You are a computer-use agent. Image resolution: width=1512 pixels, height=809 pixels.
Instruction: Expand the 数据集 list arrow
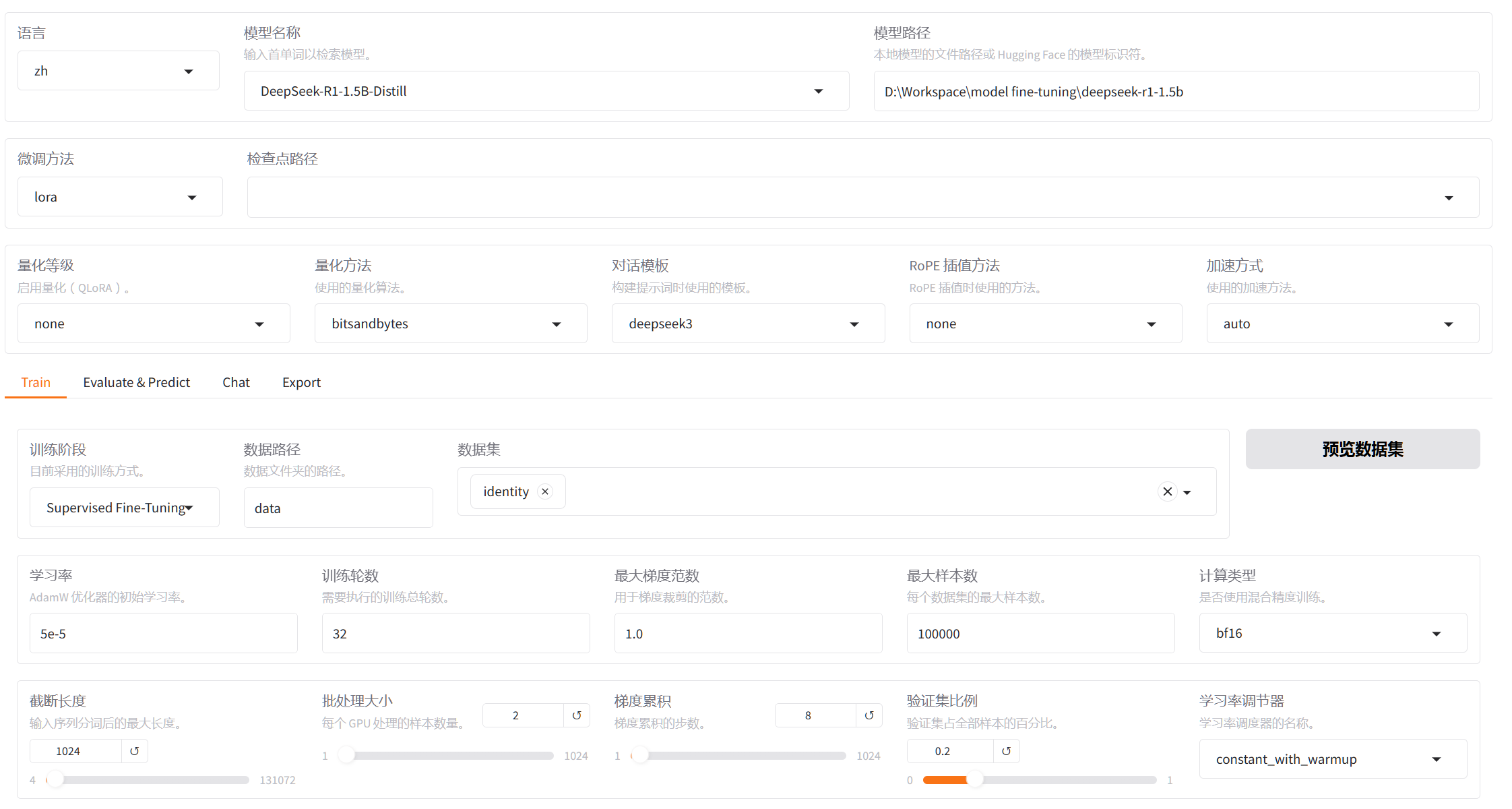[1187, 492]
